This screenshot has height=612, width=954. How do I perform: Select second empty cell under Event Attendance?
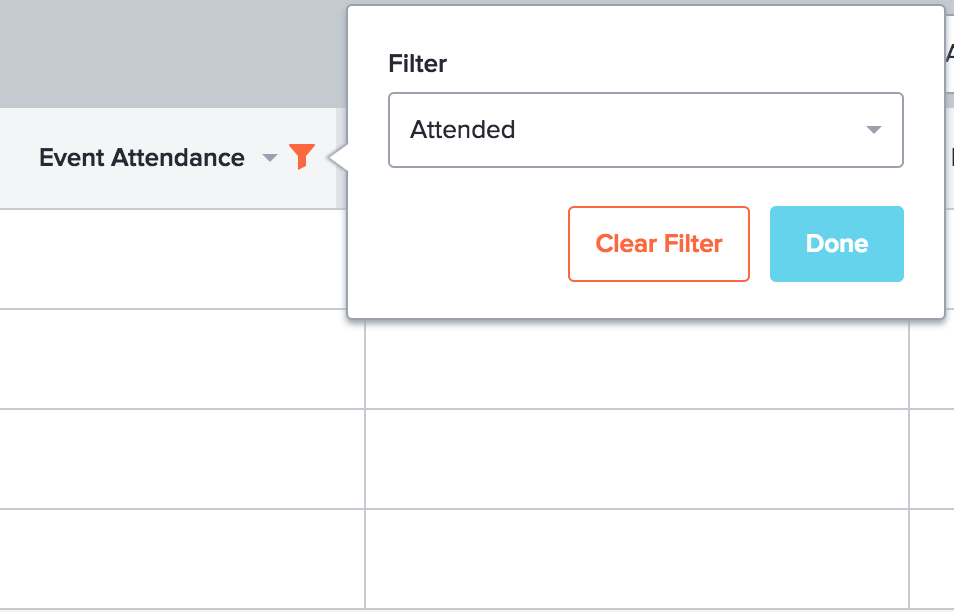[x=182, y=359]
